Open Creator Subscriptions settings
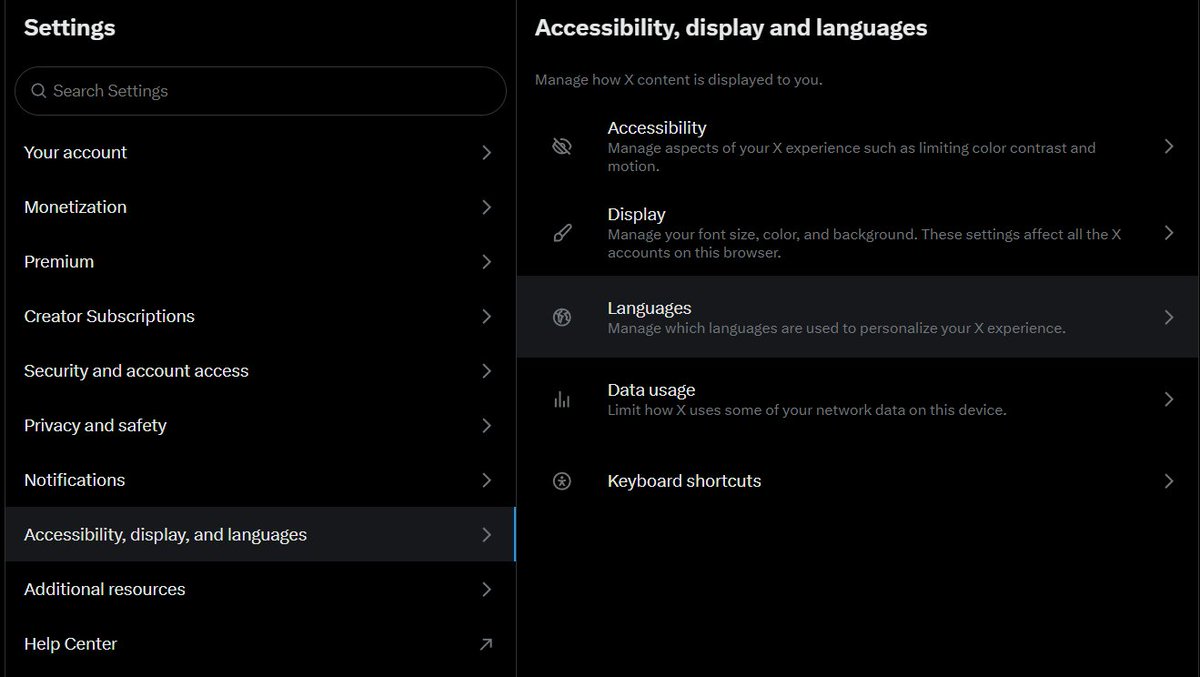Screen dimensions: 1200x677 click(x=260, y=316)
